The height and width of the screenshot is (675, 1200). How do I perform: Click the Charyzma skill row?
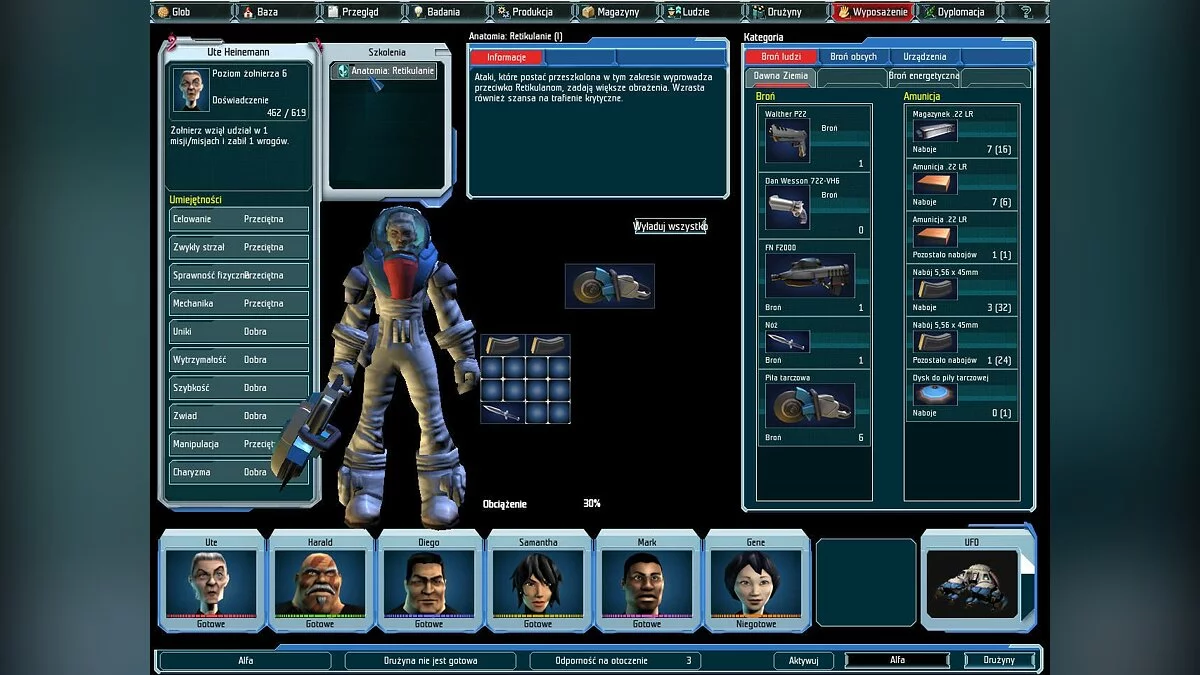click(x=239, y=472)
